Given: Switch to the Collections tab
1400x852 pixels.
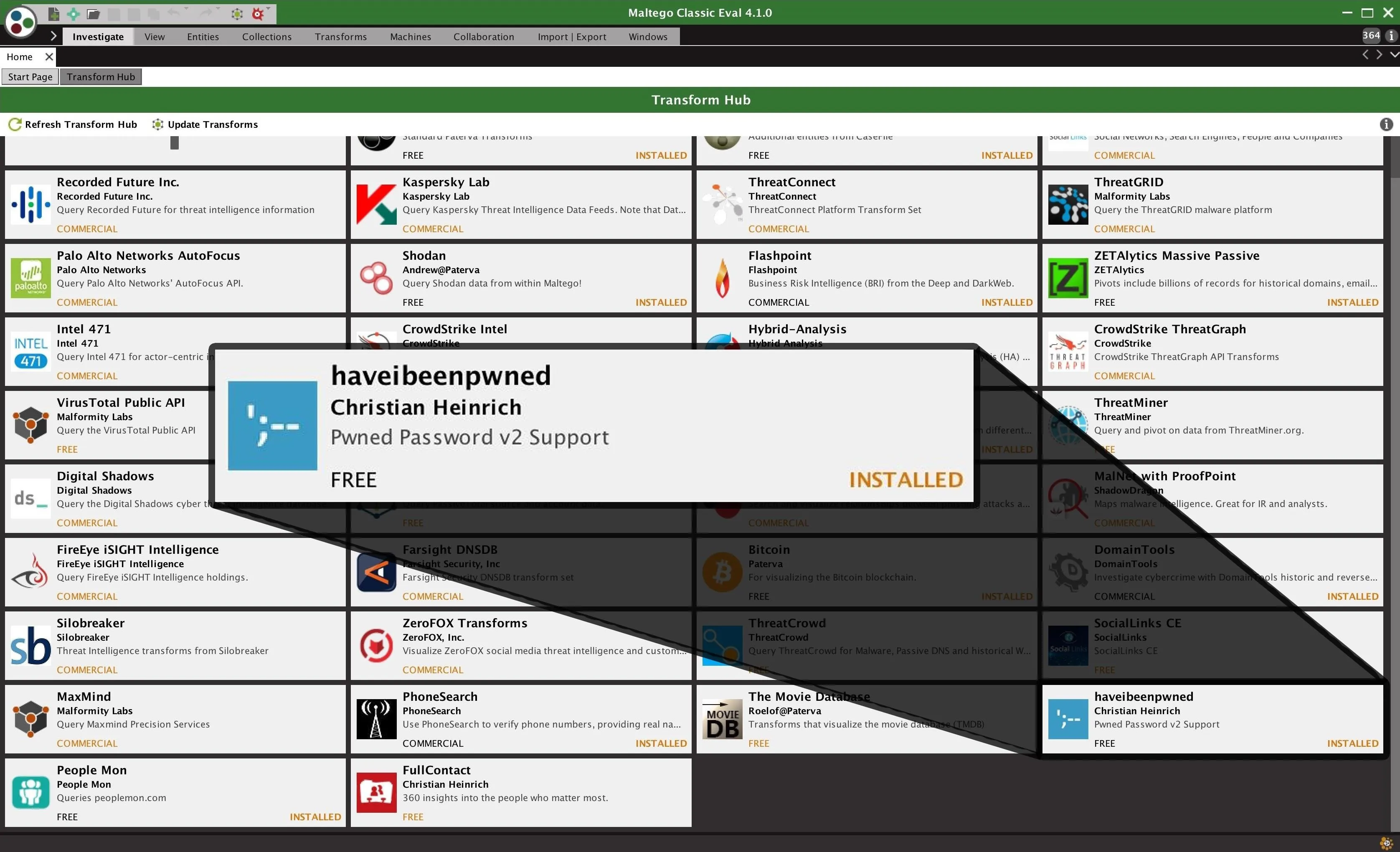Looking at the screenshot, I should [266, 37].
